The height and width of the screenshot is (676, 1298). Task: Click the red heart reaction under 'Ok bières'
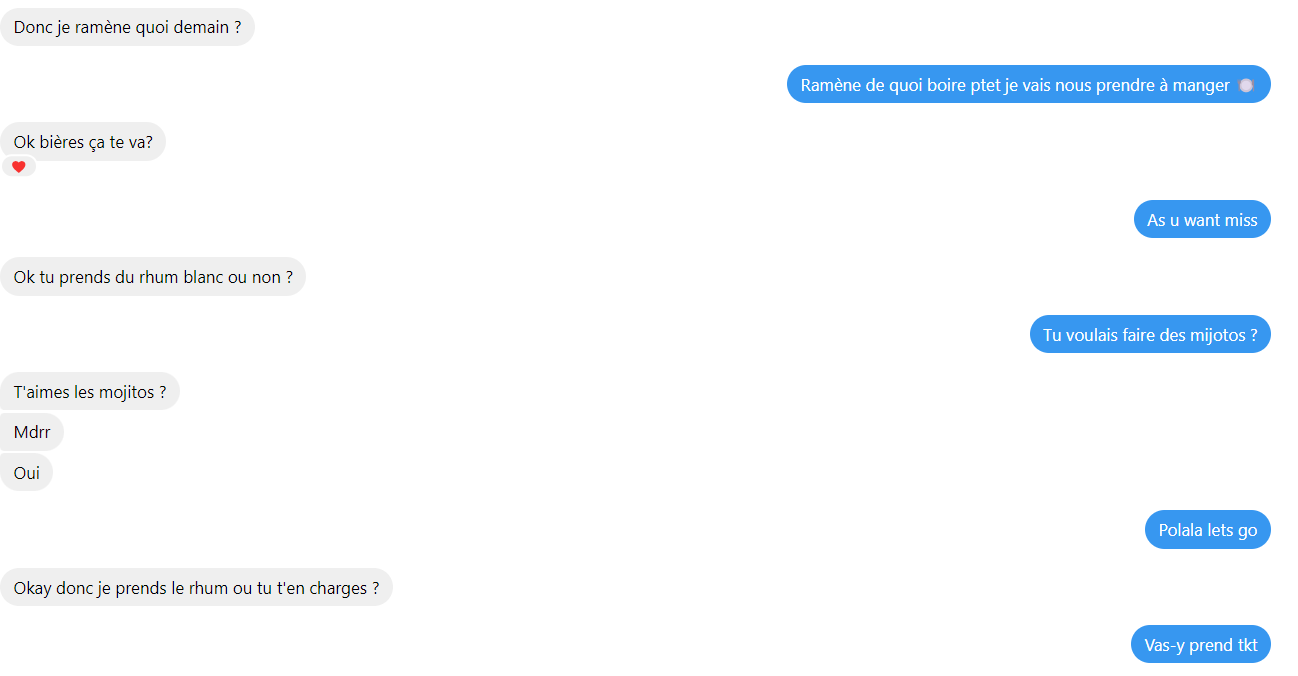(x=18, y=167)
